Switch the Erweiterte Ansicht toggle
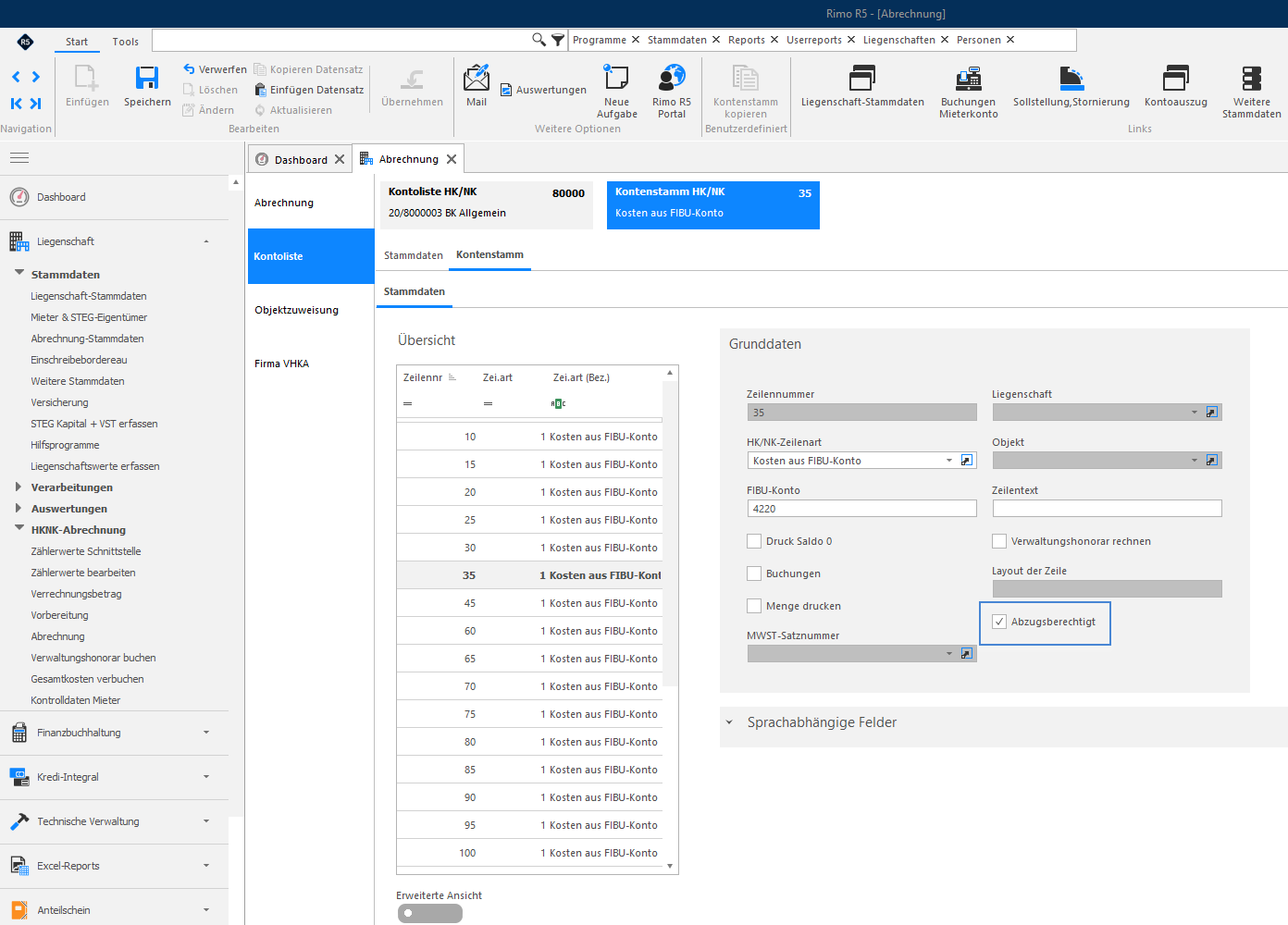Viewport: 1288px width, 925px height. (x=430, y=913)
